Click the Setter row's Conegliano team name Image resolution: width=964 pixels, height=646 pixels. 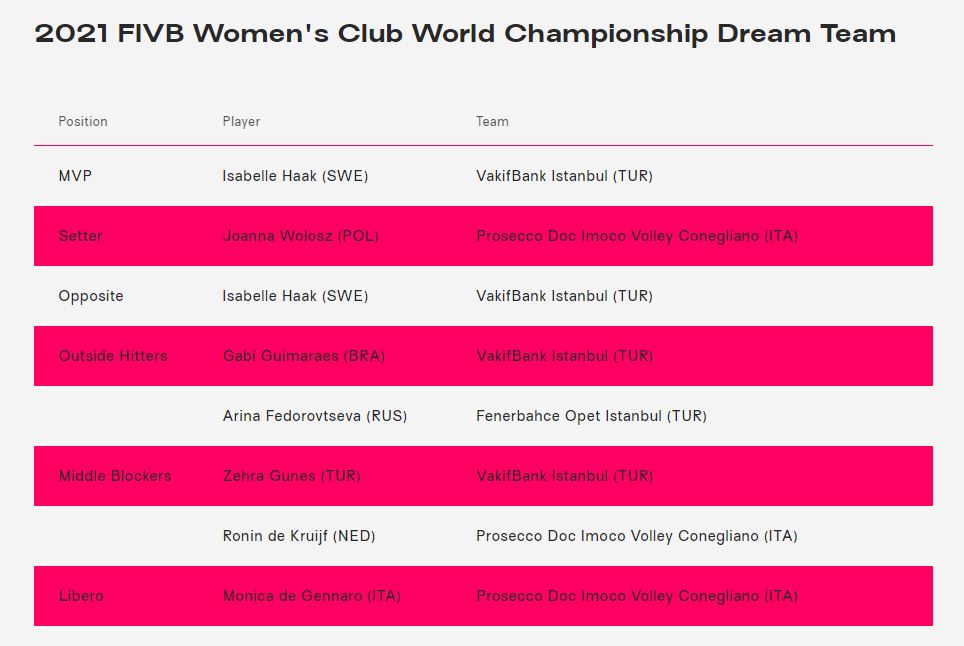click(x=636, y=236)
